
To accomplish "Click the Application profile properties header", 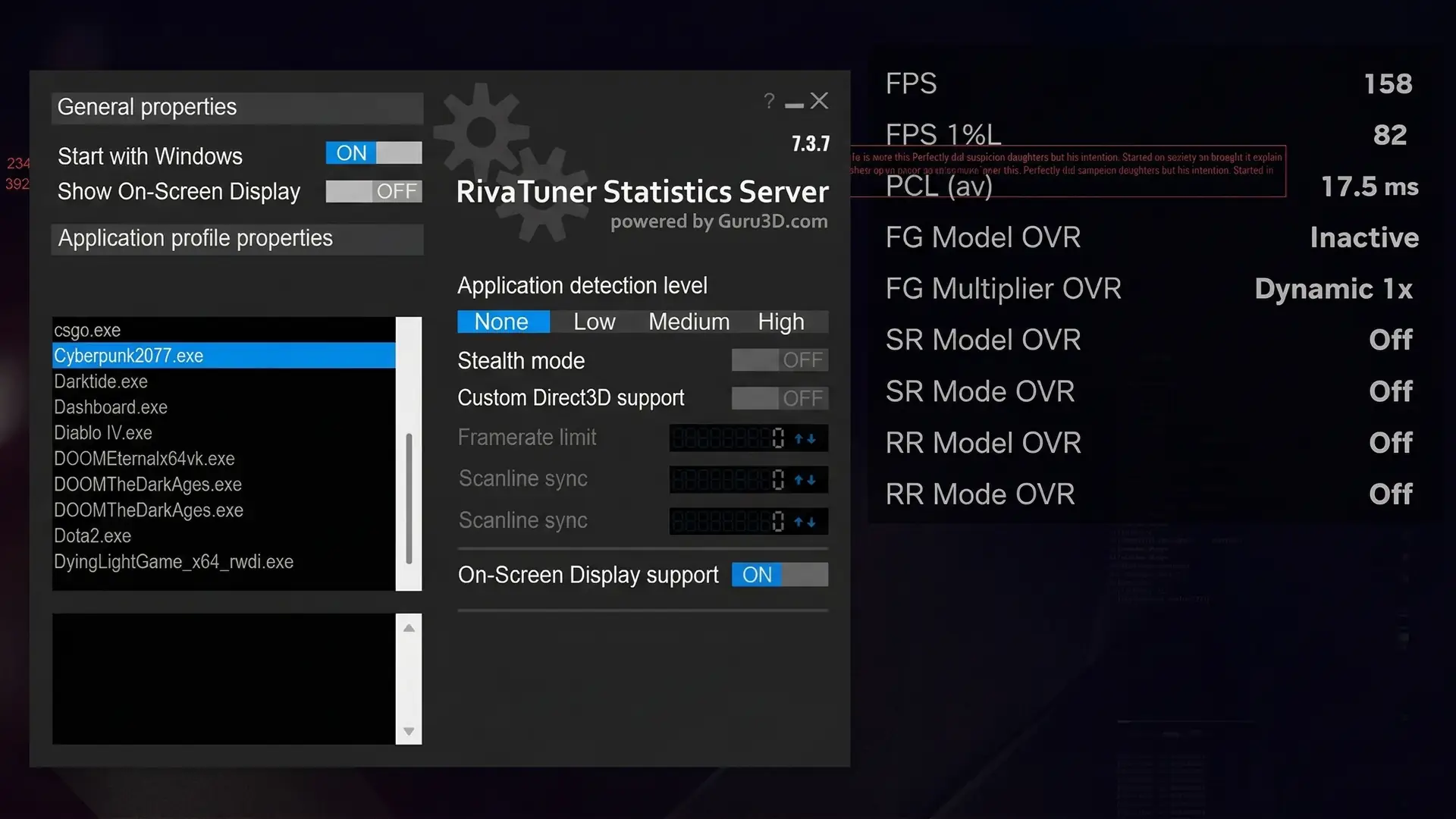I will (x=237, y=239).
